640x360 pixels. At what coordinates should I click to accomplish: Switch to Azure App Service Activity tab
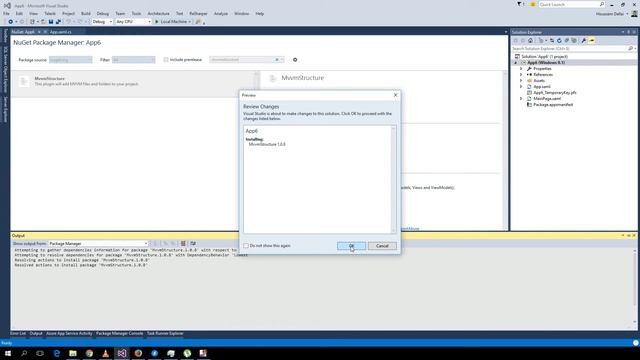[x=69, y=333]
